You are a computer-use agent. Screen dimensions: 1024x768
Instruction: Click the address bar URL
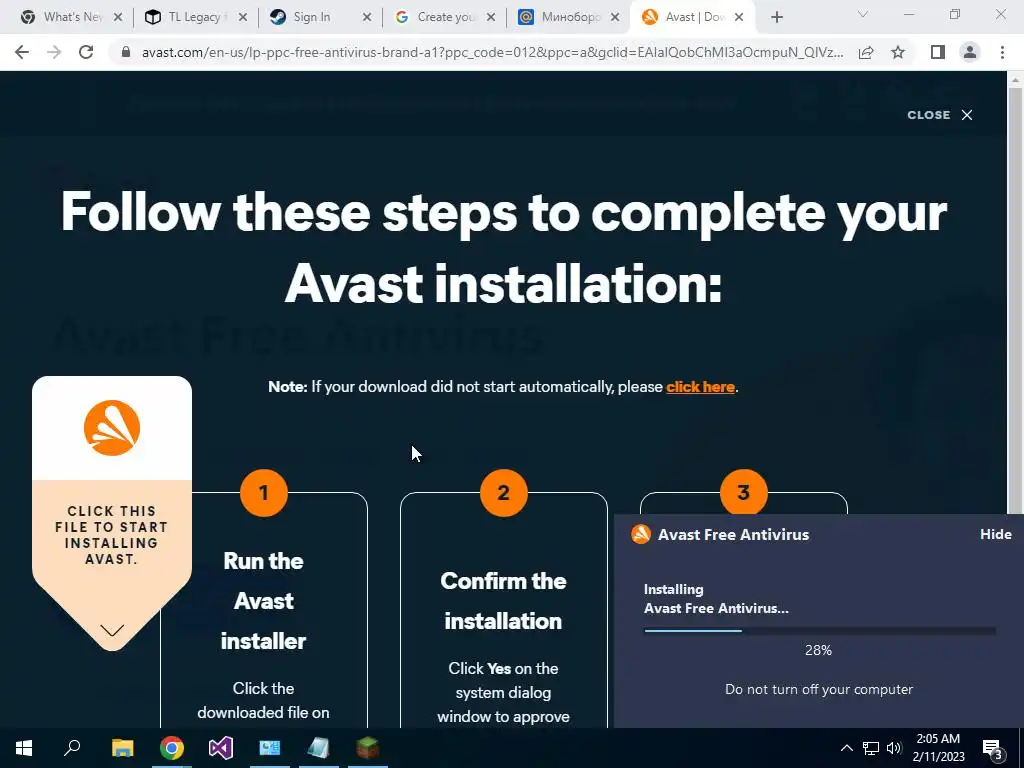coord(492,52)
